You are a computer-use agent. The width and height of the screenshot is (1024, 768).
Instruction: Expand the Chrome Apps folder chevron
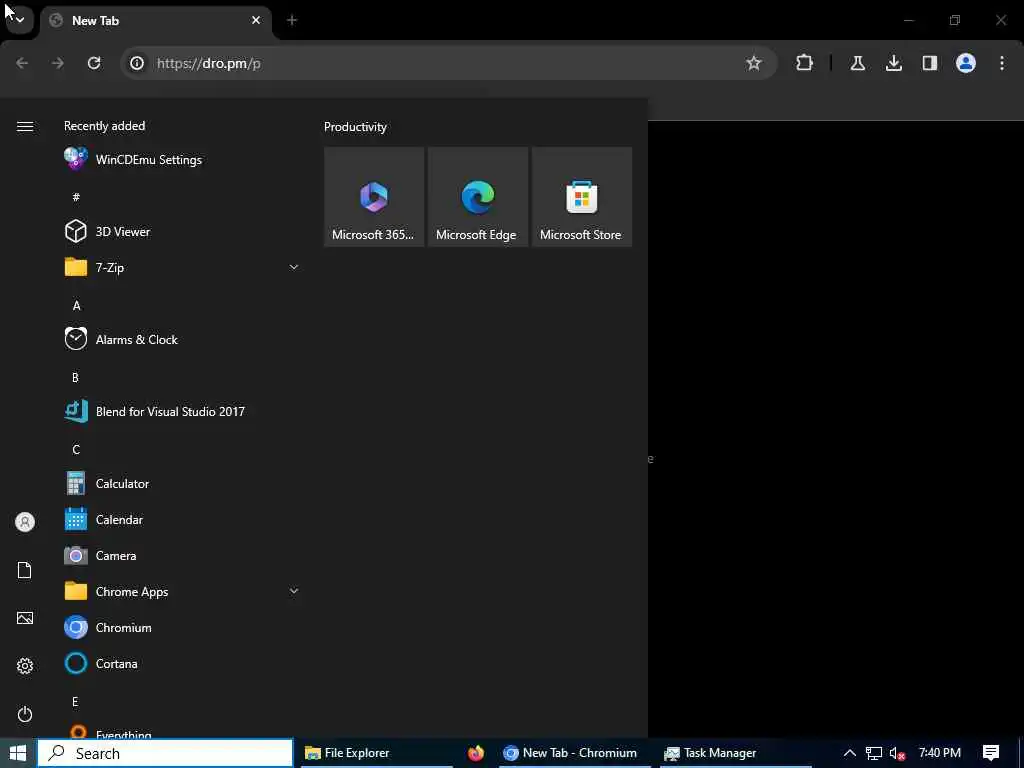[x=294, y=591]
